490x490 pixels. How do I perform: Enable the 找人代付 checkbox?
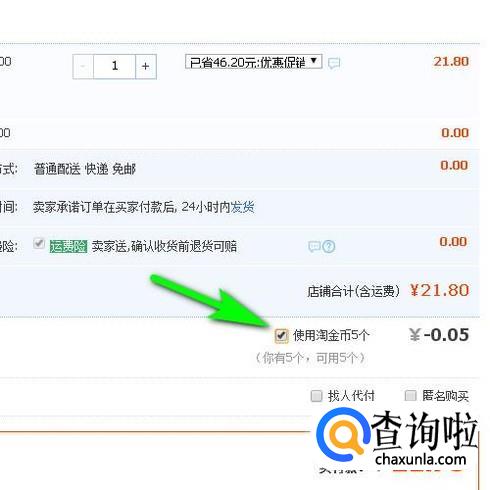[316, 396]
